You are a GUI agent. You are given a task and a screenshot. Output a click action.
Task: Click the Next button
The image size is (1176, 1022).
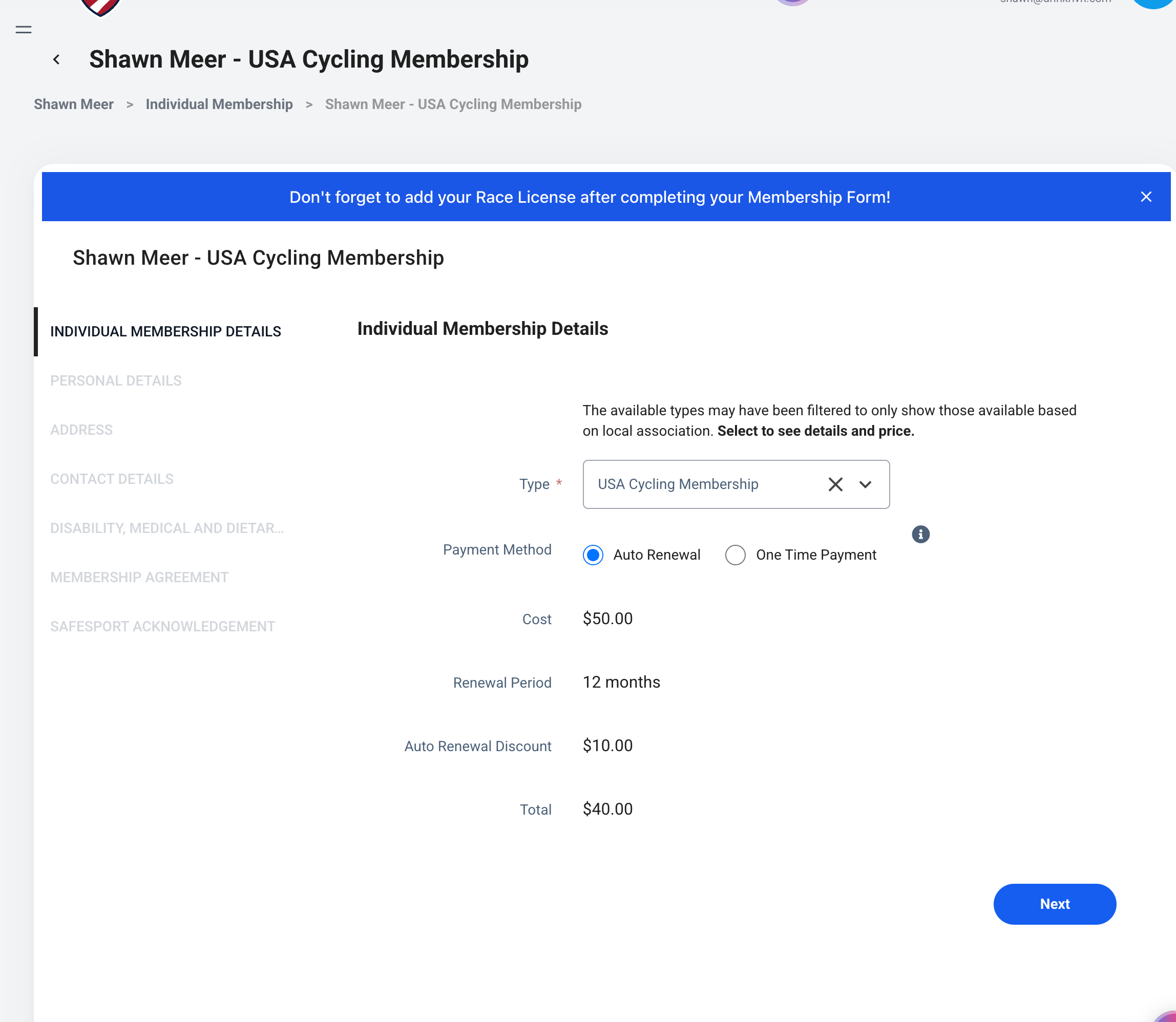pyautogui.click(x=1055, y=904)
